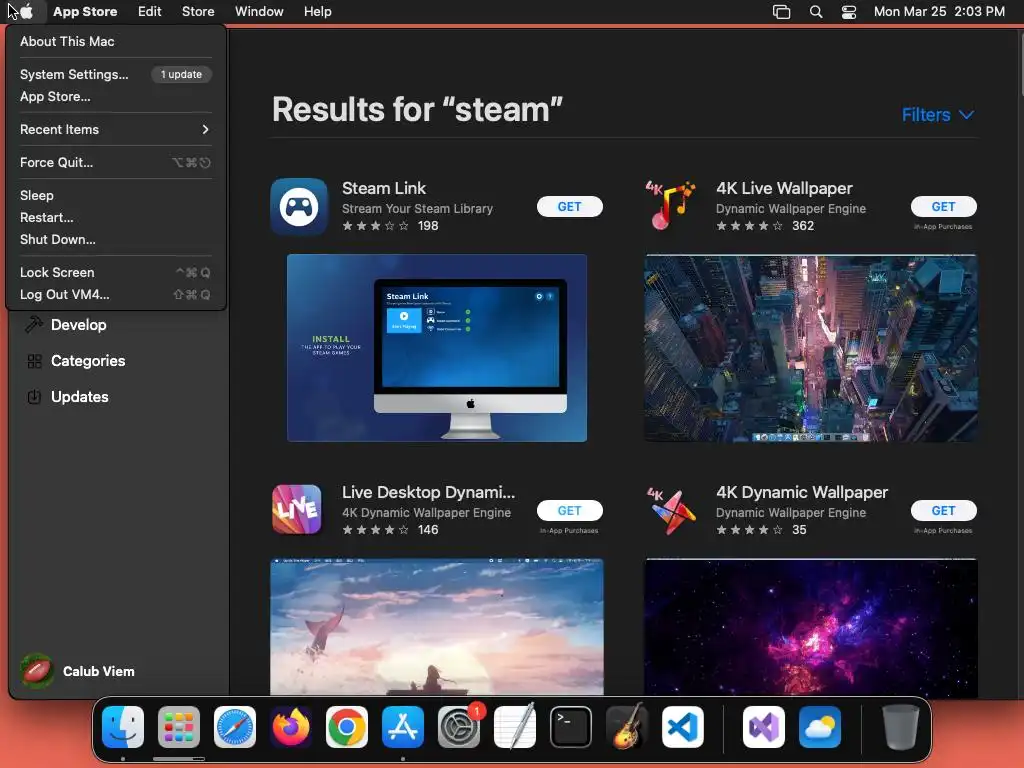Launch Safari from the dock
1024x768 pixels.
(x=235, y=727)
